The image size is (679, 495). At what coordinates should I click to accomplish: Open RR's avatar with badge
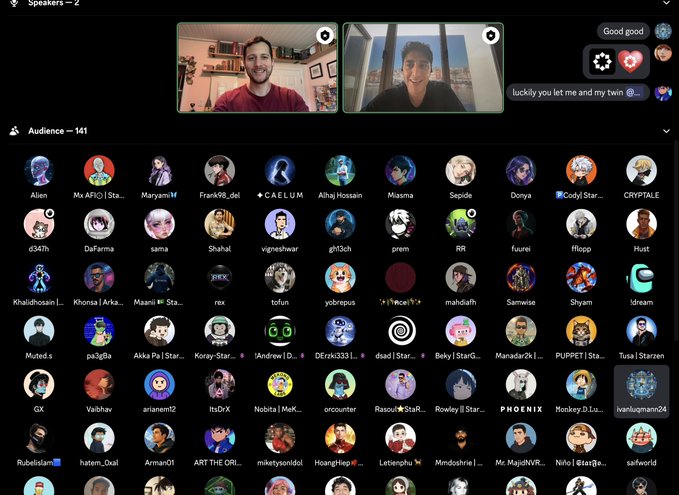click(460, 224)
